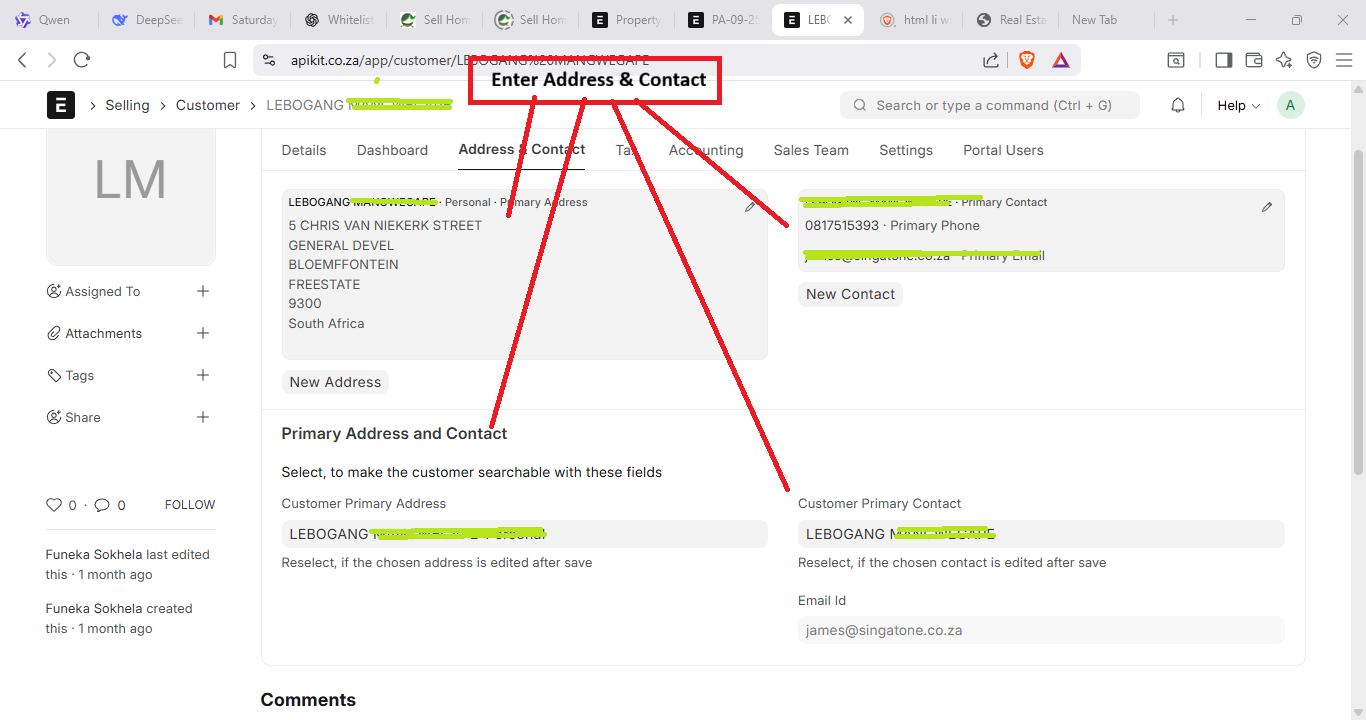Screen dimensions: 1366x720
Task: Go to Selling in the breadcrumb
Action: (127, 105)
